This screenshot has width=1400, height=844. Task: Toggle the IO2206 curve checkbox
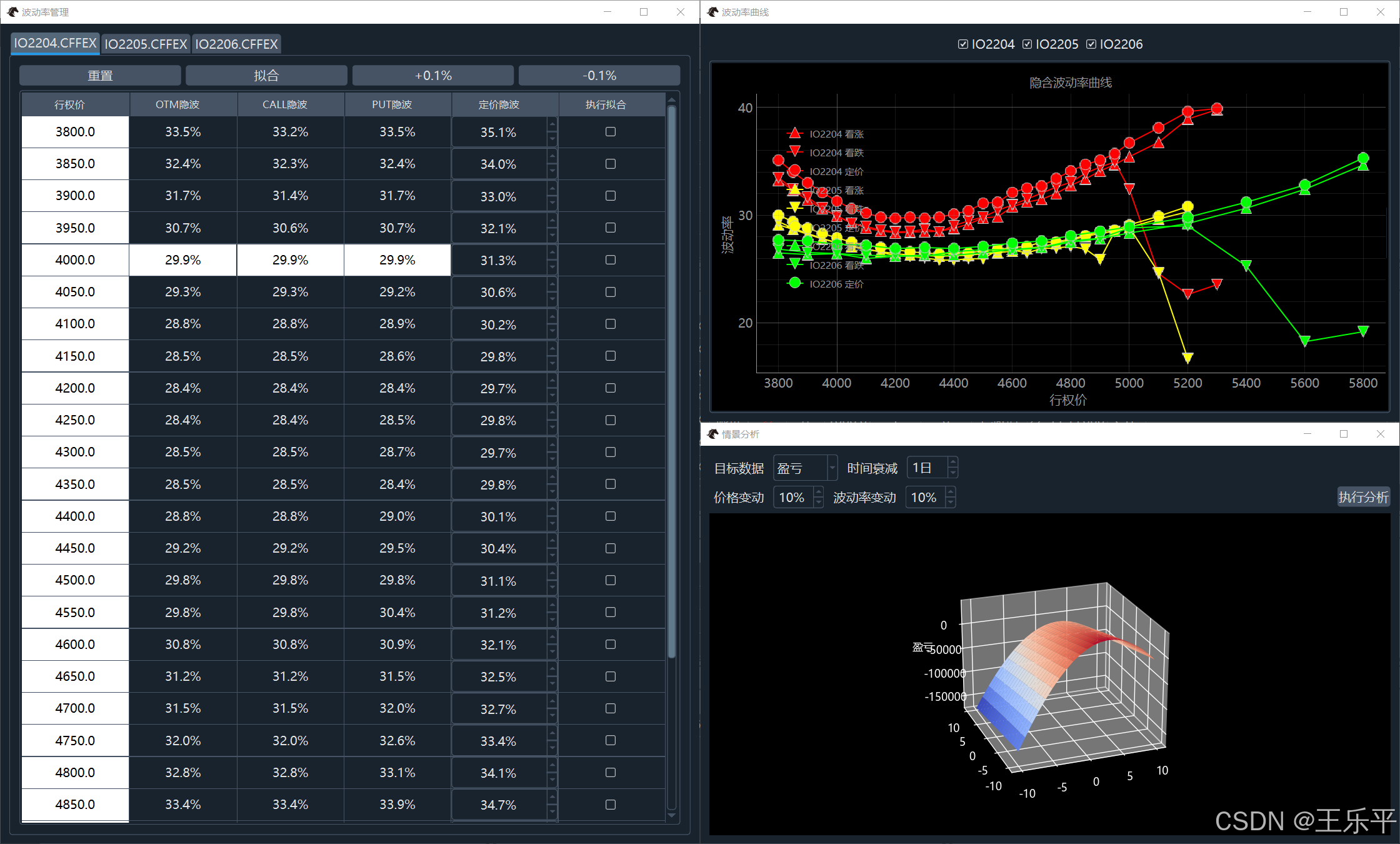pyautogui.click(x=1091, y=44)
